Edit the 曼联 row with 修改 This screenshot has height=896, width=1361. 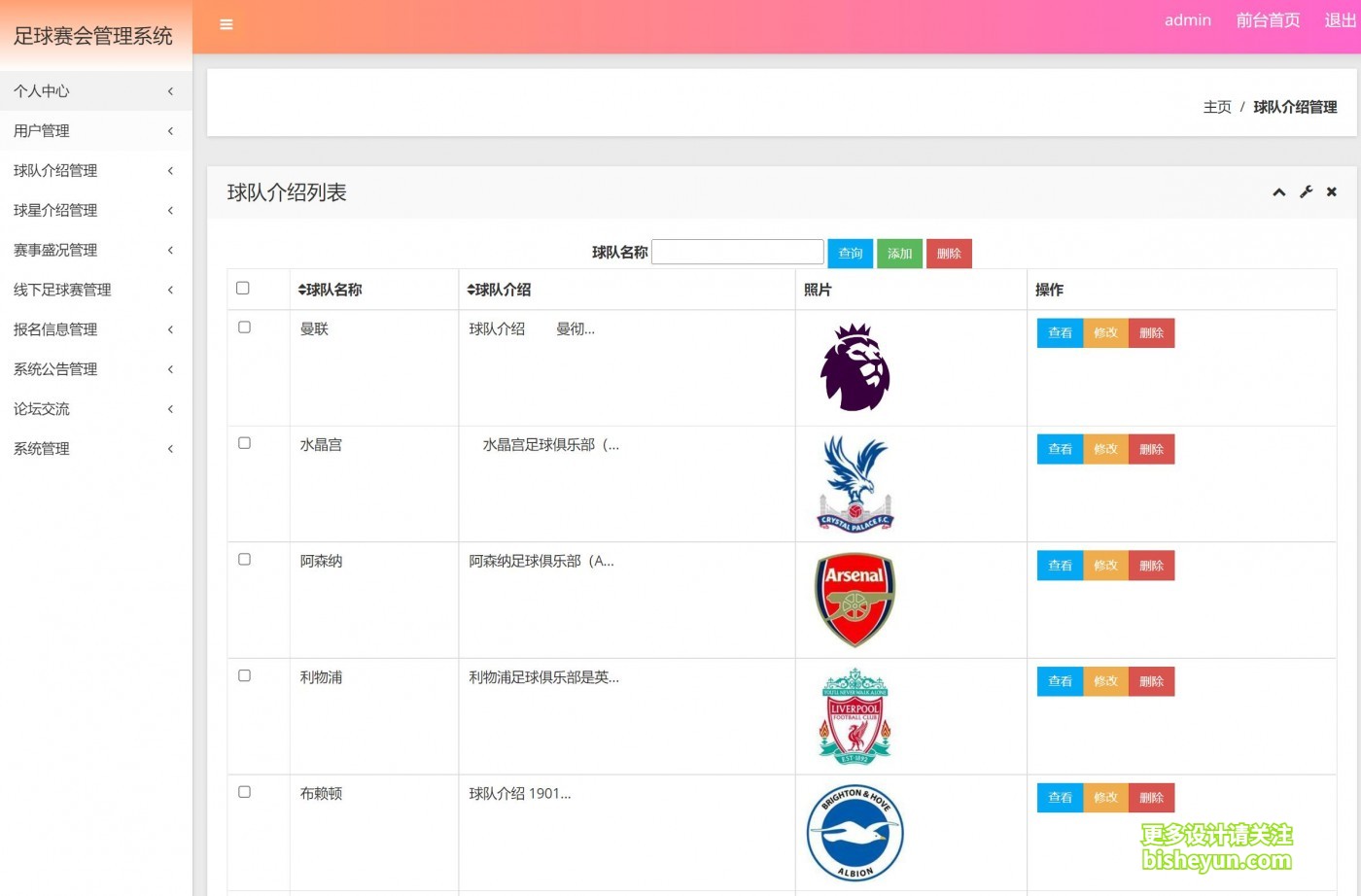tap(1105, 332)
